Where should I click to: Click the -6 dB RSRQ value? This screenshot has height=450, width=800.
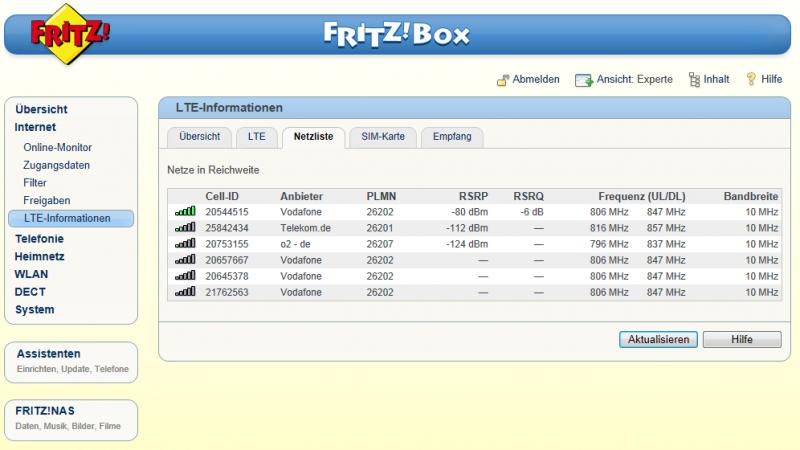pyautogui.click(x=532, y=212)
